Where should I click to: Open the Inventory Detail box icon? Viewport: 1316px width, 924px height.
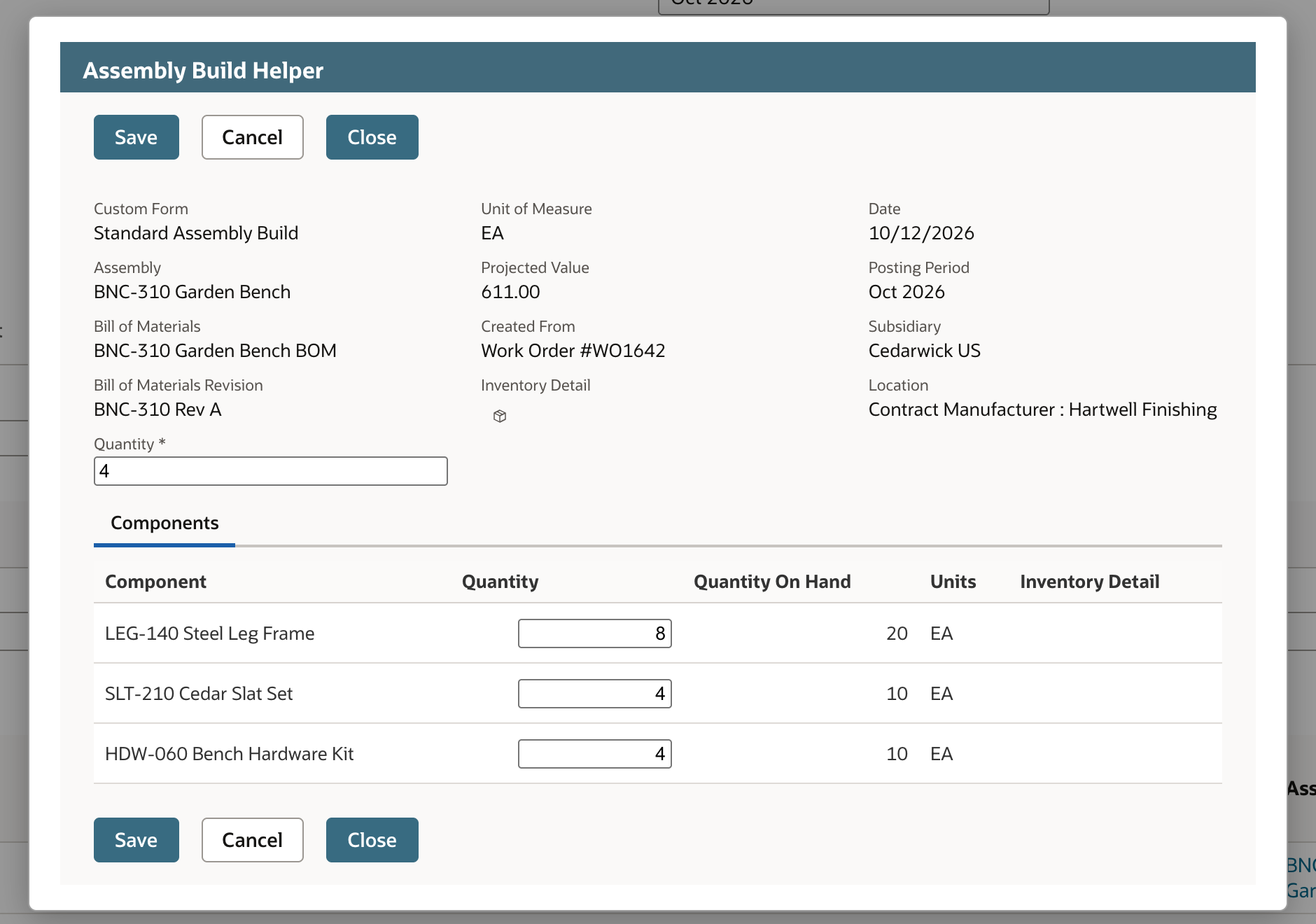499,416
